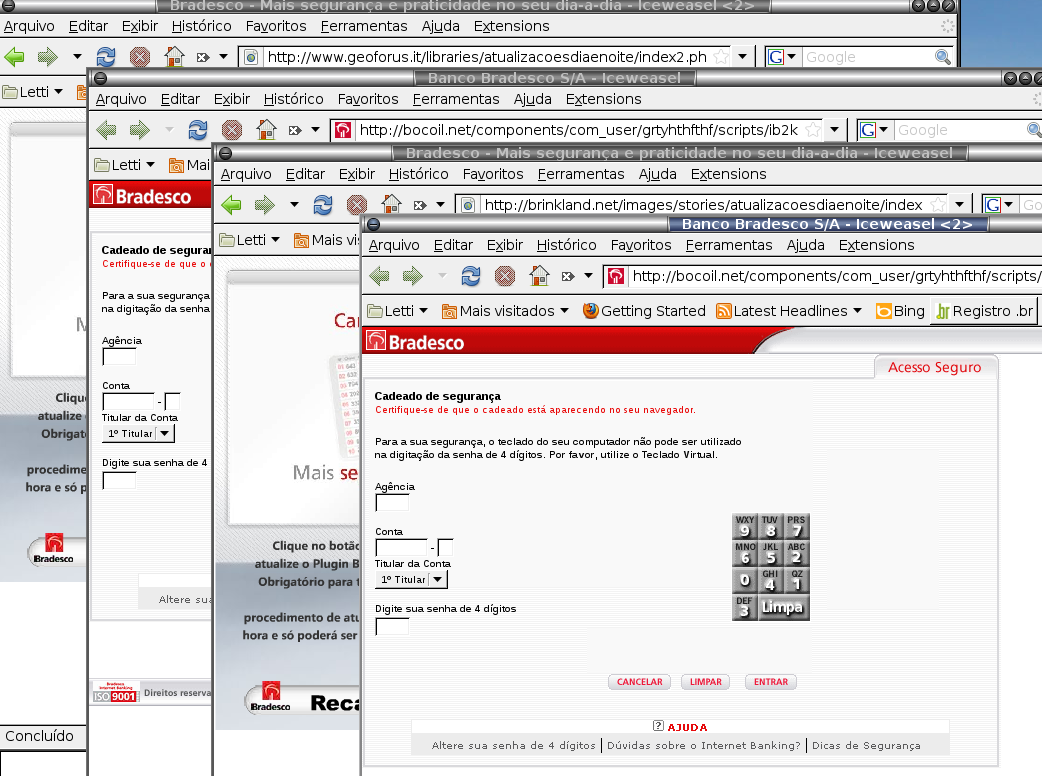Open Altere sua senha de 4 dígitos link
This screenshot has width=1042, height=776.
point(514,745)
